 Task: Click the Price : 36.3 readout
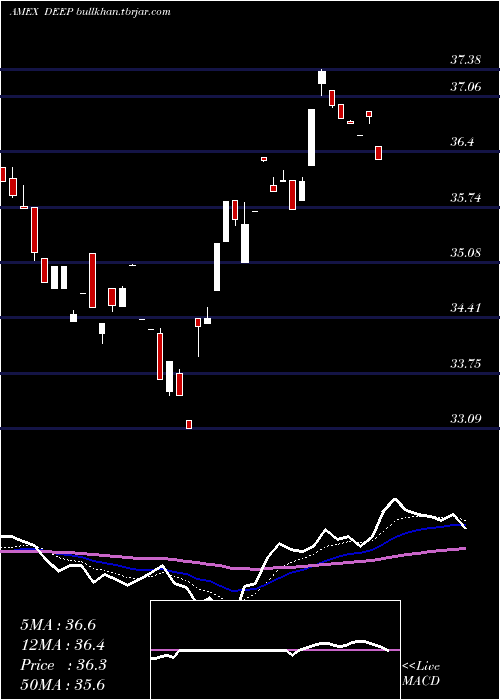pyautogui.click(x=63, y=665)
